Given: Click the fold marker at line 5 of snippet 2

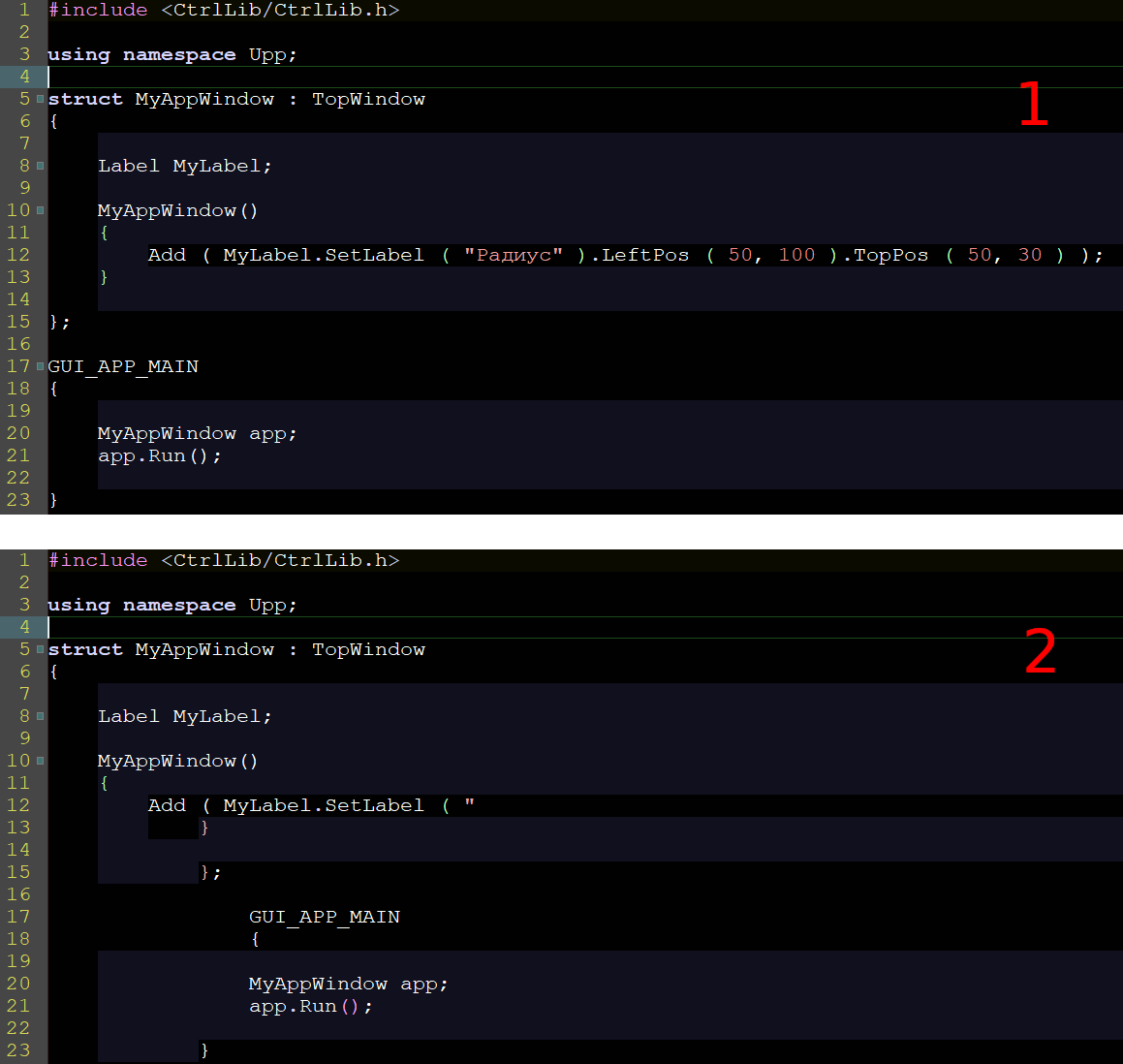Looking at the screenshot, I should 40,649.
